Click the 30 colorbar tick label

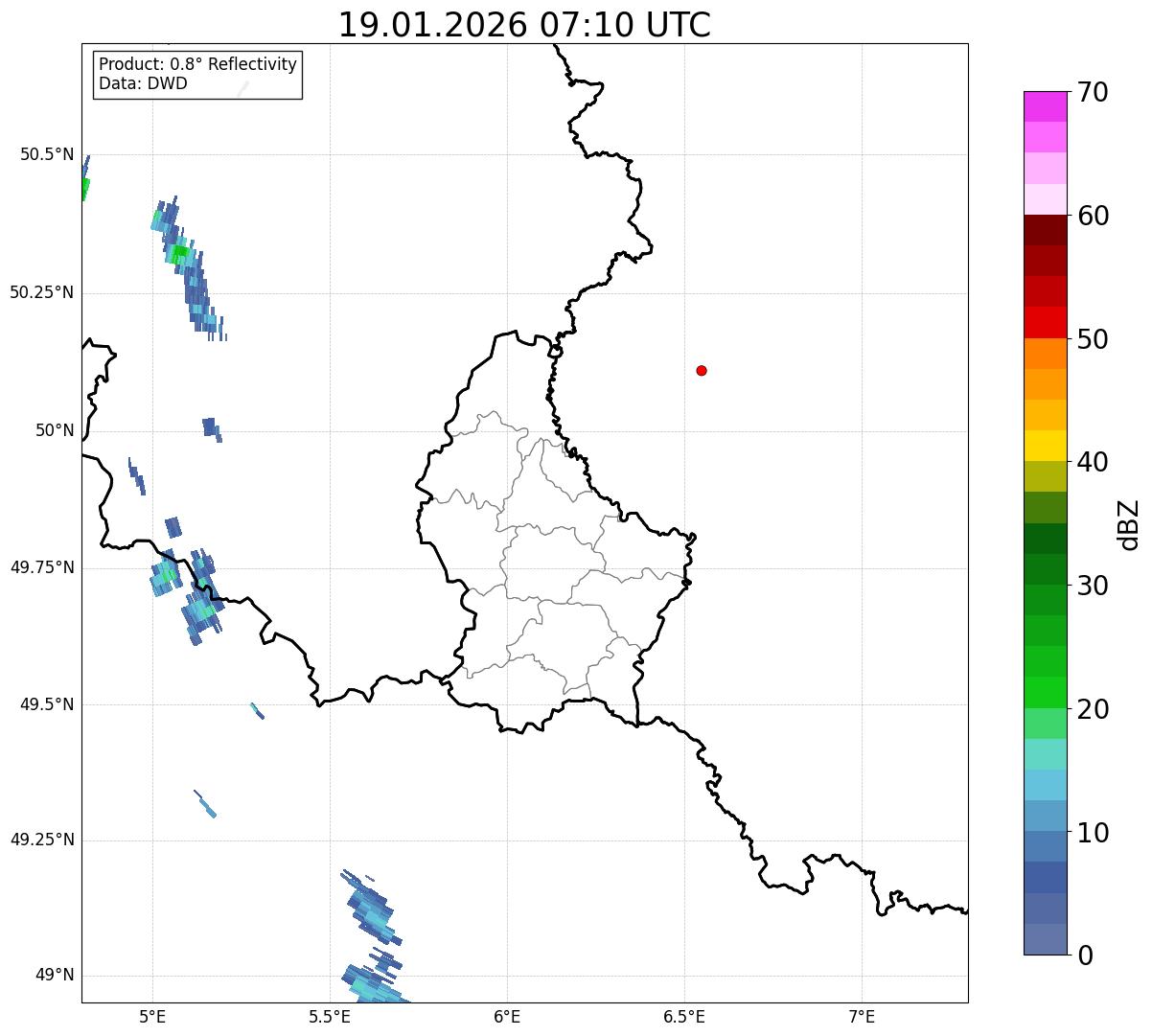point(1093,586)
